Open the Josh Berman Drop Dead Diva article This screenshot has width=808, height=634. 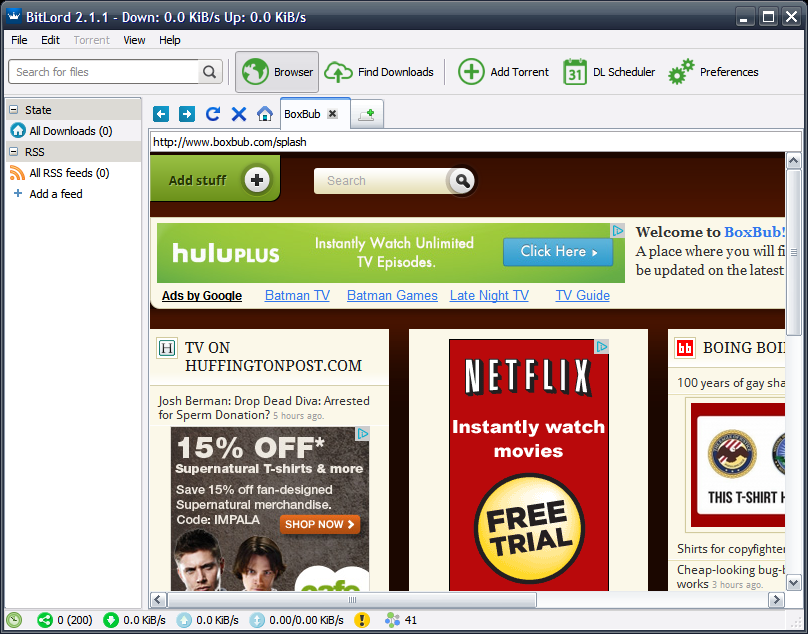click(264, 408)
